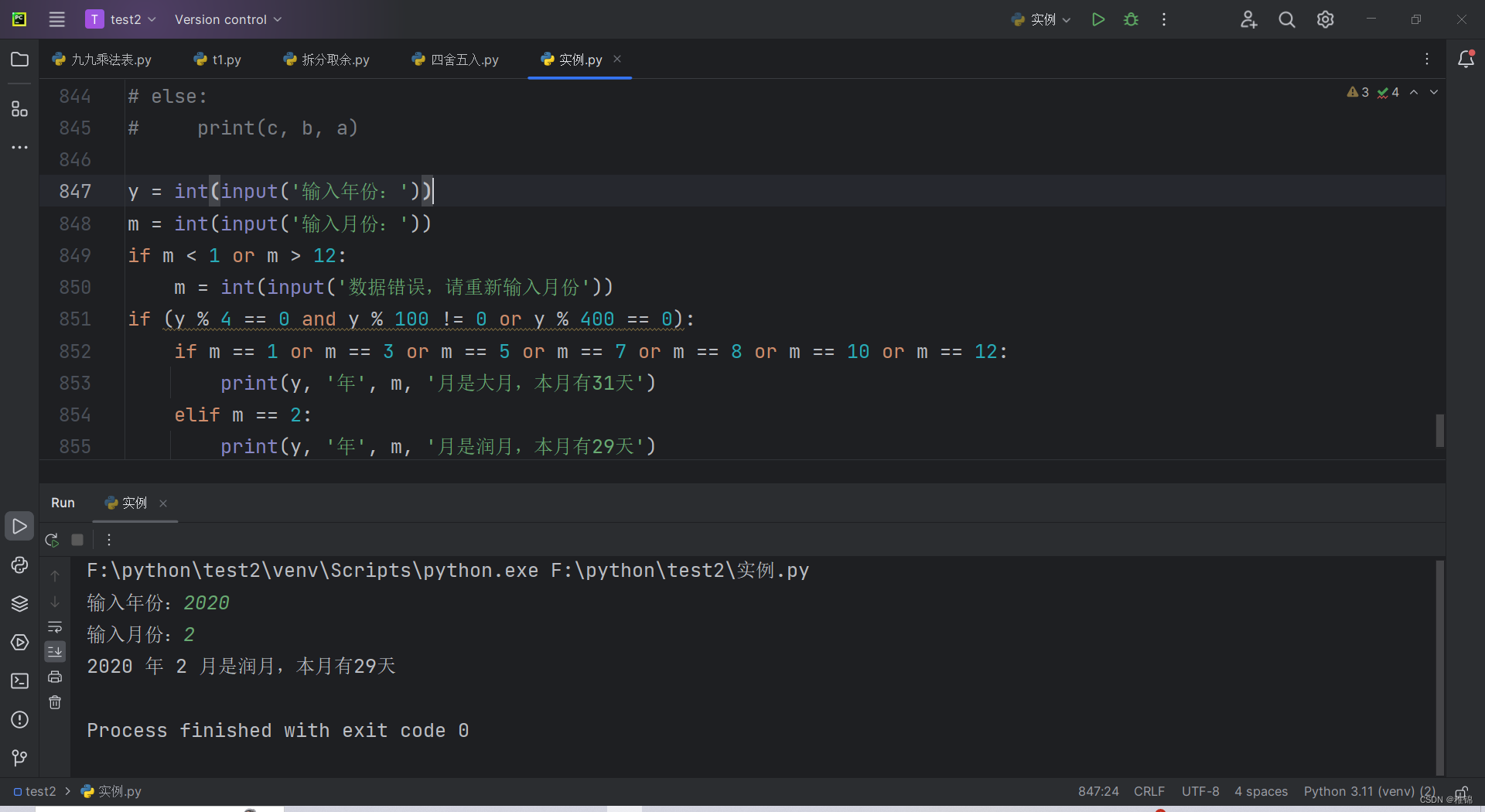
Task: Toggle soft-wrap in the run console
Action: click(x=55, y=627)
